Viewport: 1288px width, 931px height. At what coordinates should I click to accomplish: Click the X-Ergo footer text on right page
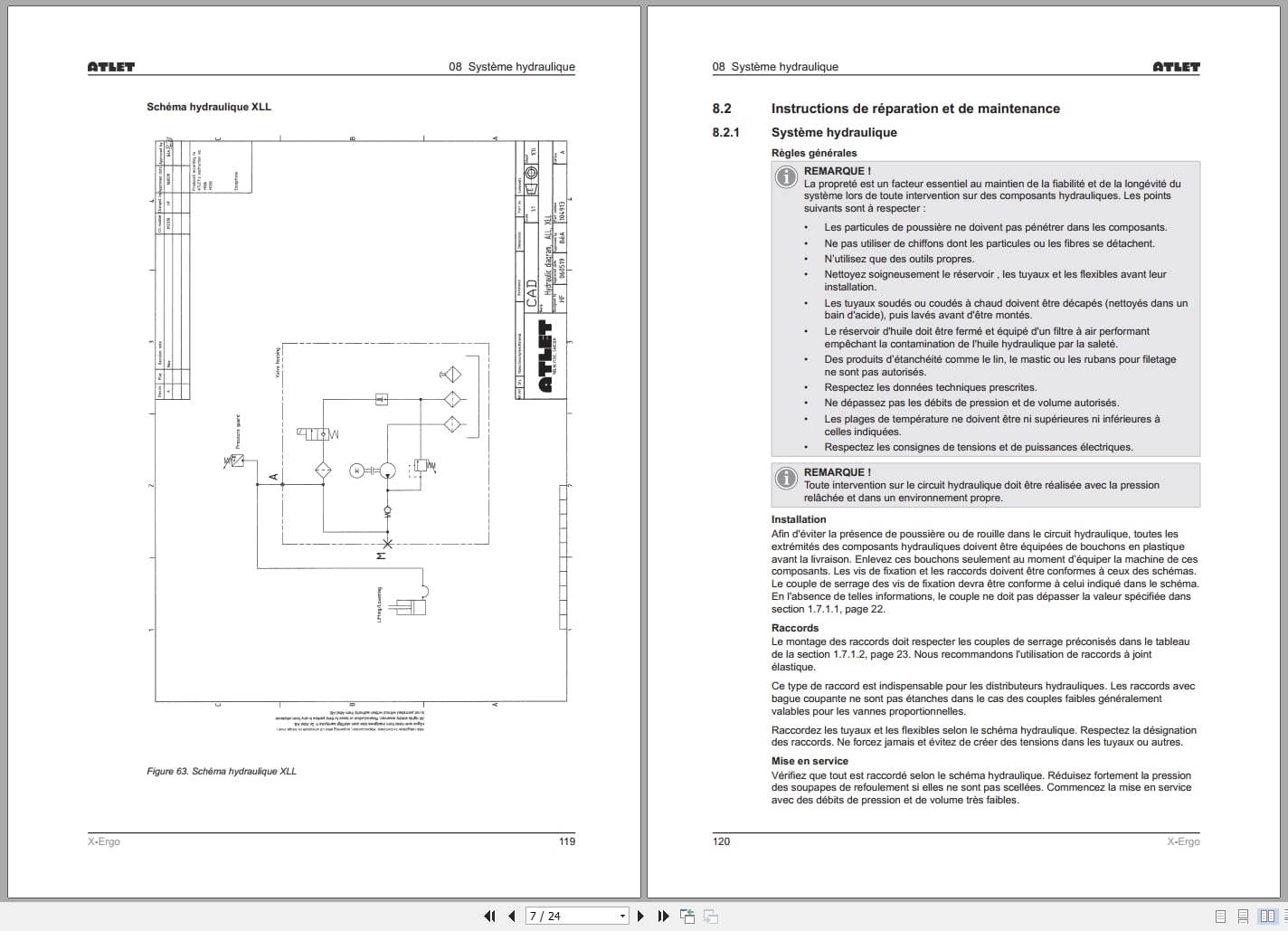[1183, 841]
